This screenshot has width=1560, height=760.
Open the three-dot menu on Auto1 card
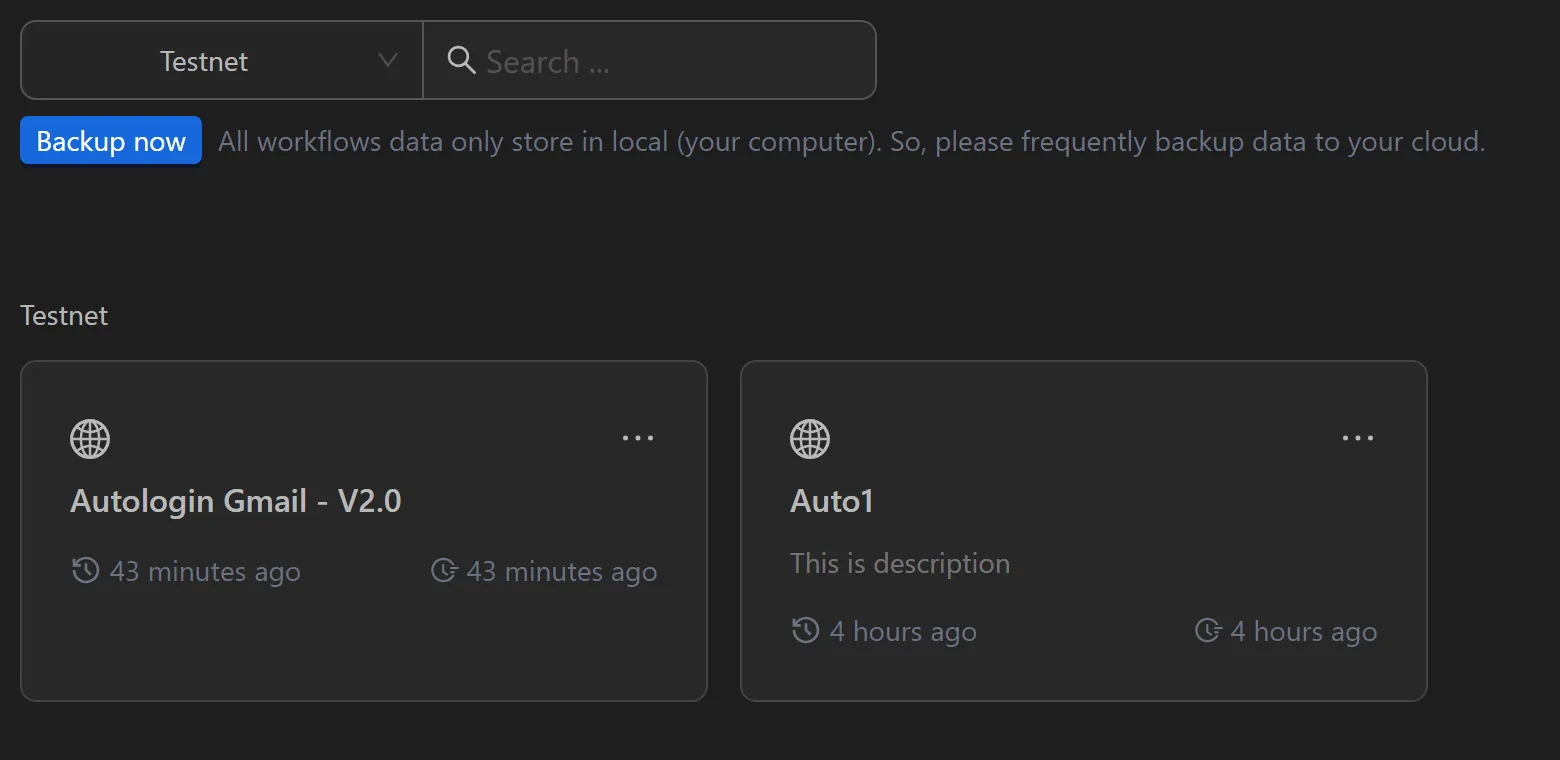1357,438
